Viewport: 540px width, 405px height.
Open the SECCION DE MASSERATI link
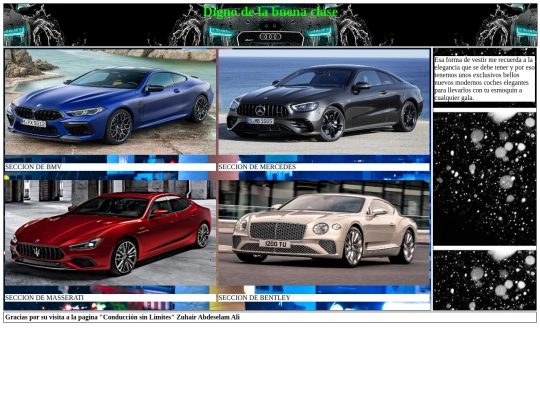pos(44,298)
